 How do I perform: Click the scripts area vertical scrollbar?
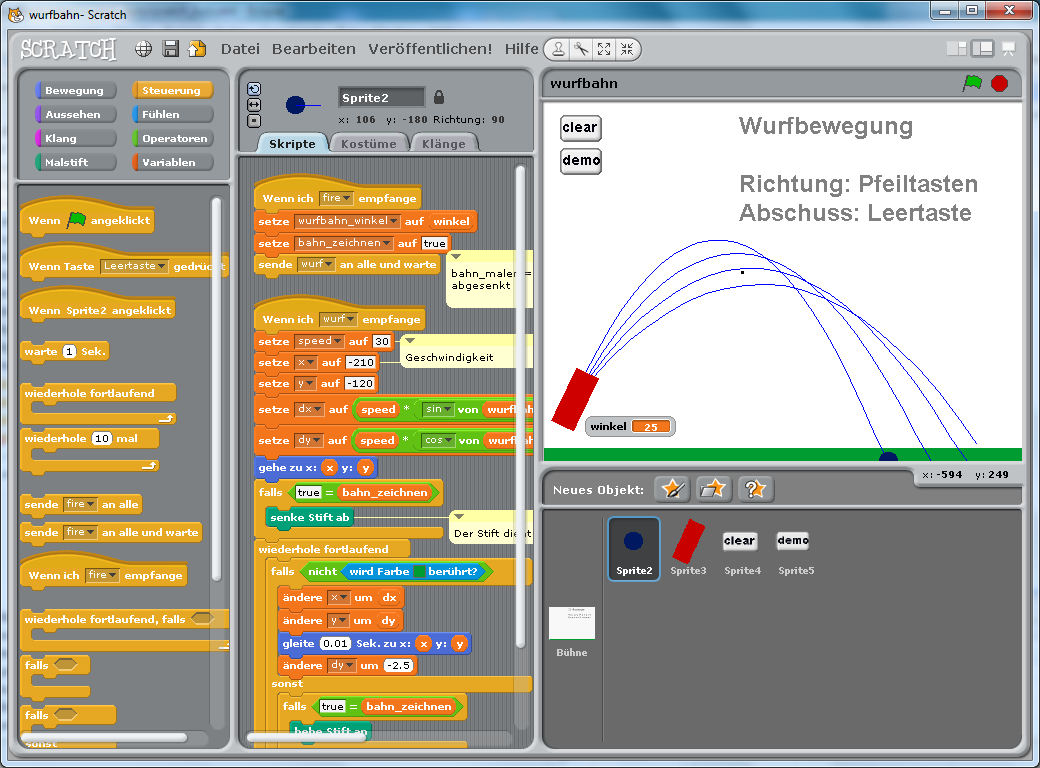click(x=521, y=406)
